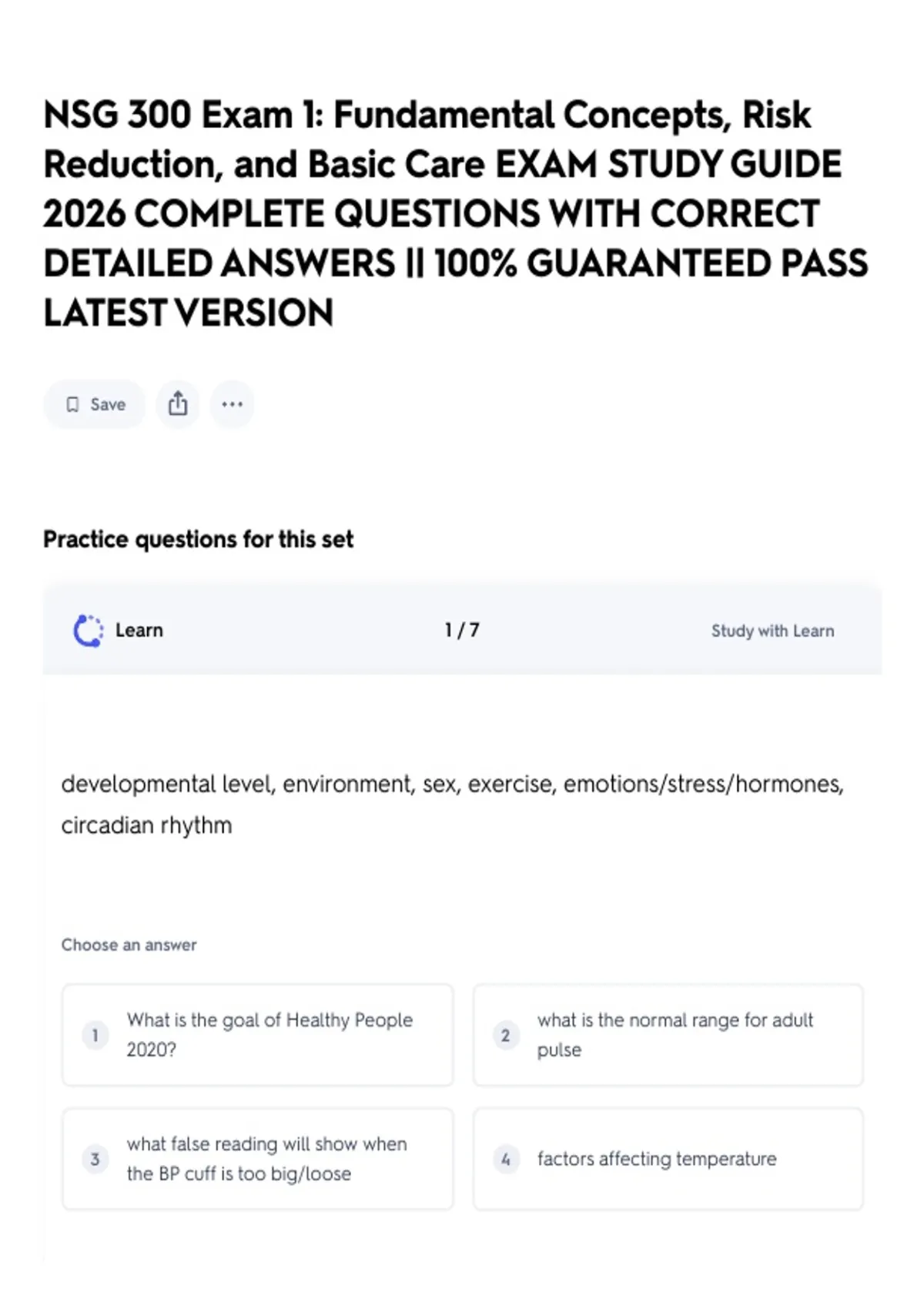Open the three-dot more options menu
Screen dimensions: 924x1309
232,404
